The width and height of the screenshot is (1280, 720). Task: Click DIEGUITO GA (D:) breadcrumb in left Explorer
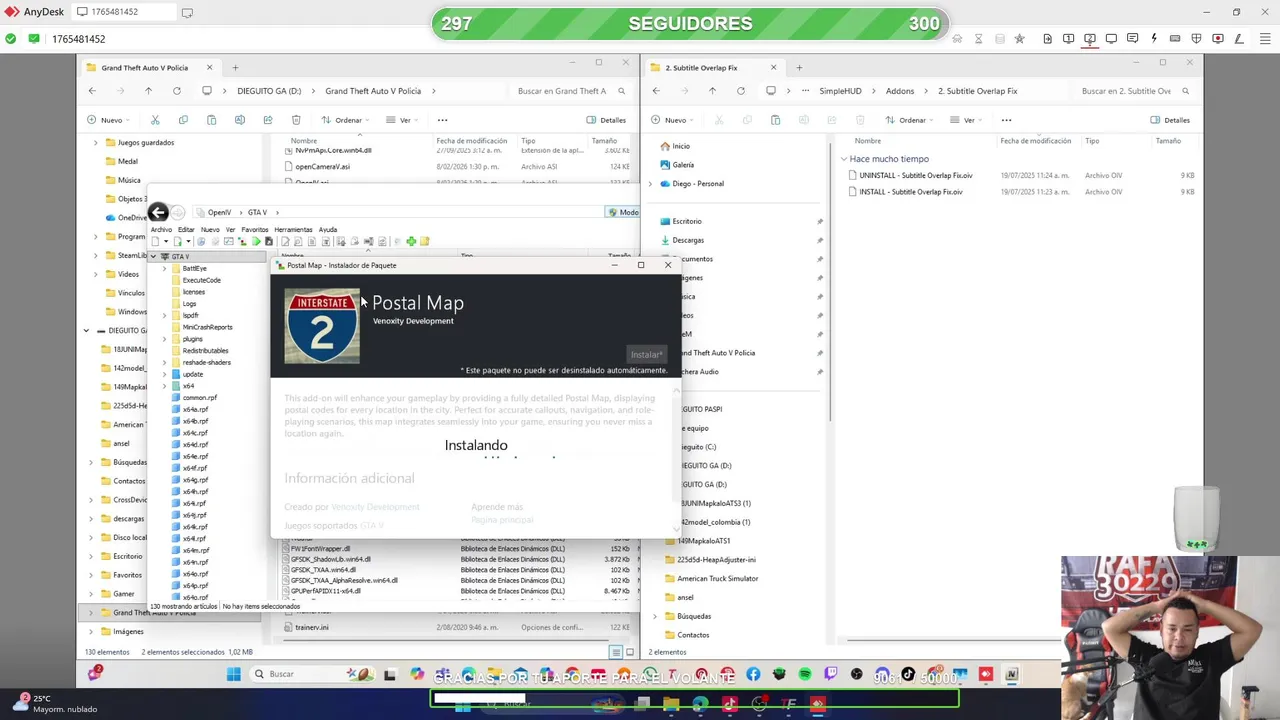(269, 91)
